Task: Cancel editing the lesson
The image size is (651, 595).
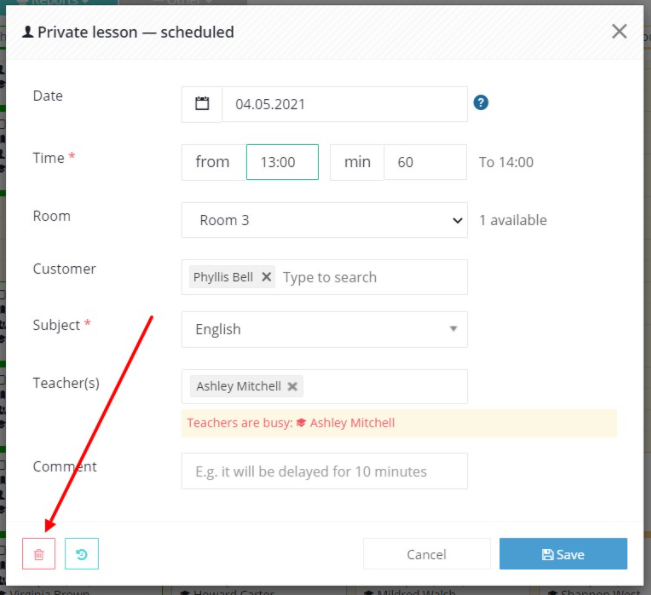Action: (427, 554)
